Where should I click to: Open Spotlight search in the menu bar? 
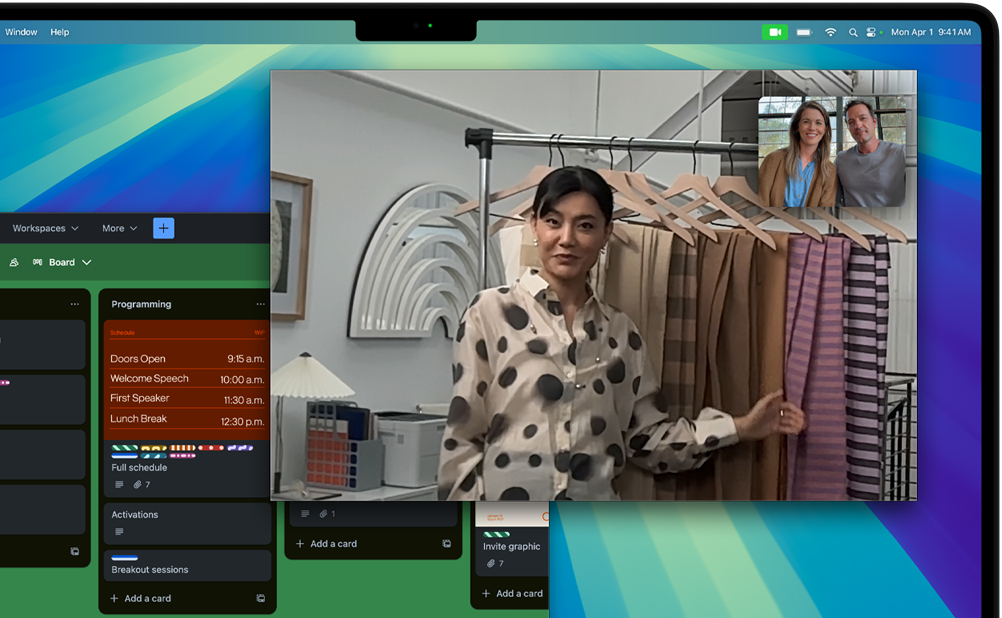[853, 32]
